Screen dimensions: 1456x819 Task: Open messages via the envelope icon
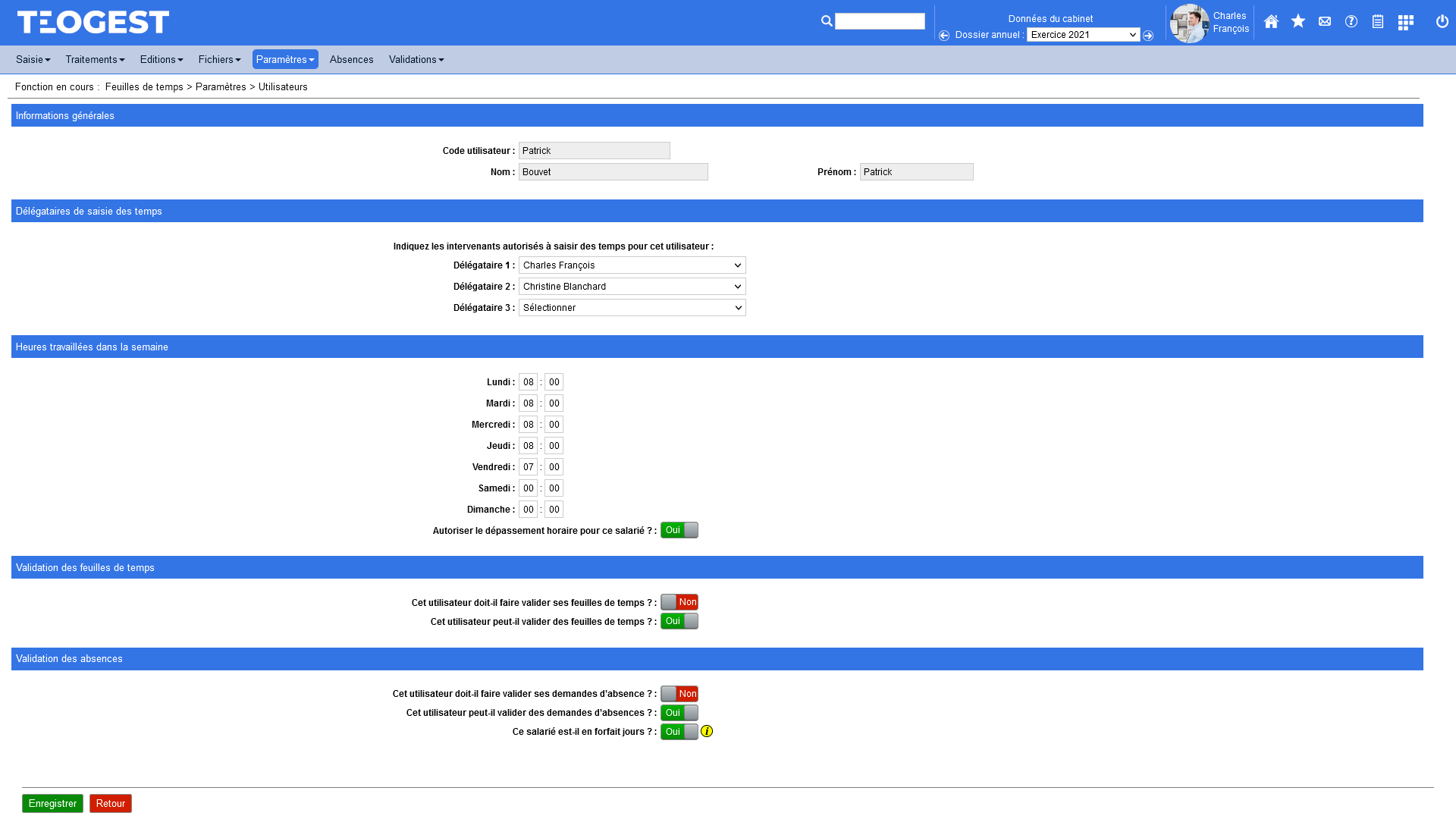coord(1325,22)
